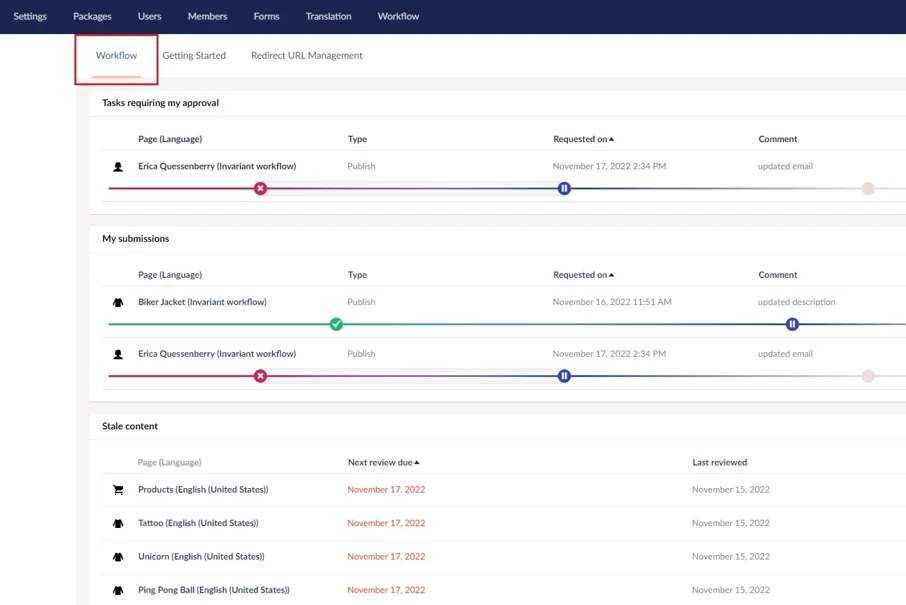Click pending pause marker on Biker Jacket workflow

click(x=792, y=324)
